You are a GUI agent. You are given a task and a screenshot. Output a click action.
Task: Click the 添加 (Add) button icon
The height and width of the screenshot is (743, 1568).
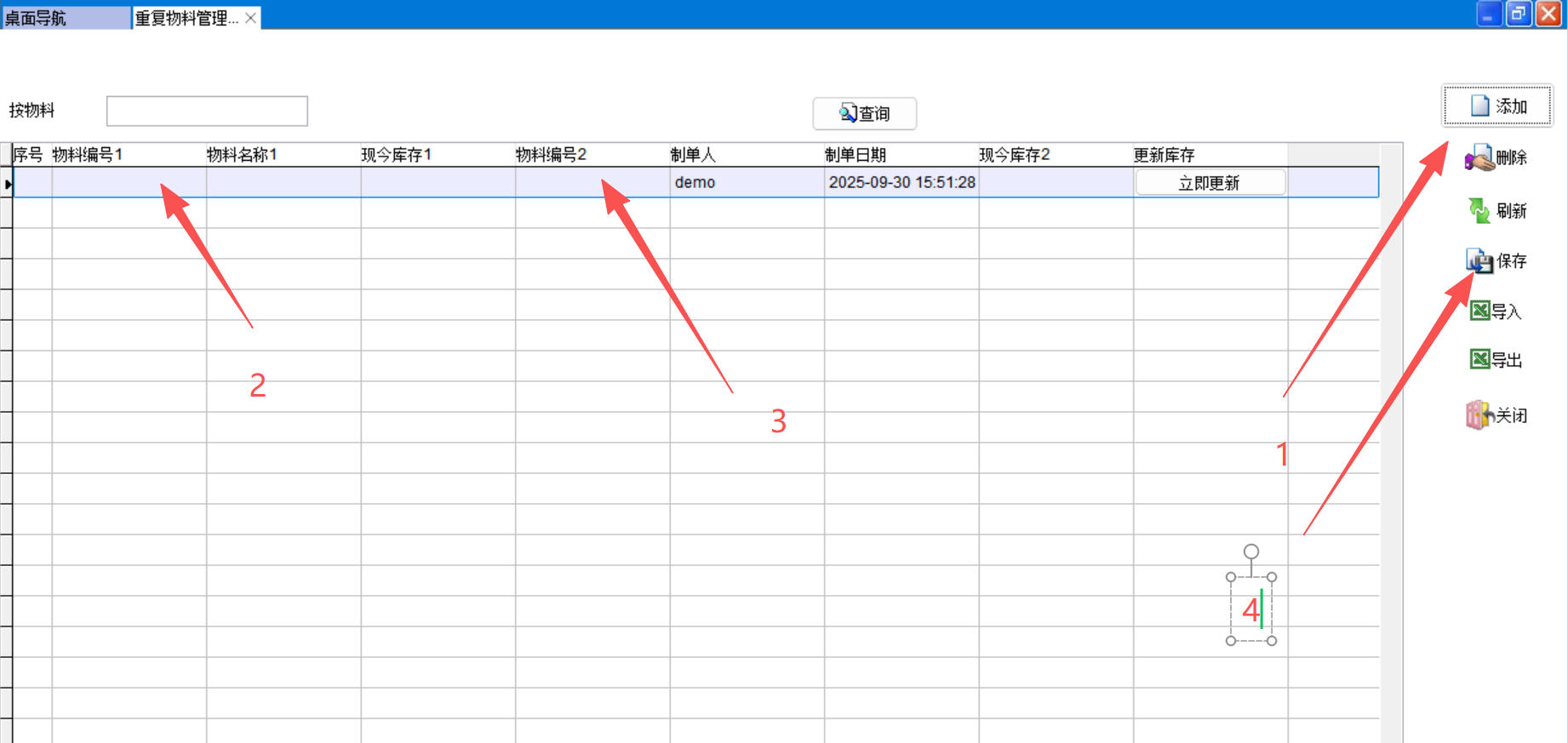1480,106
